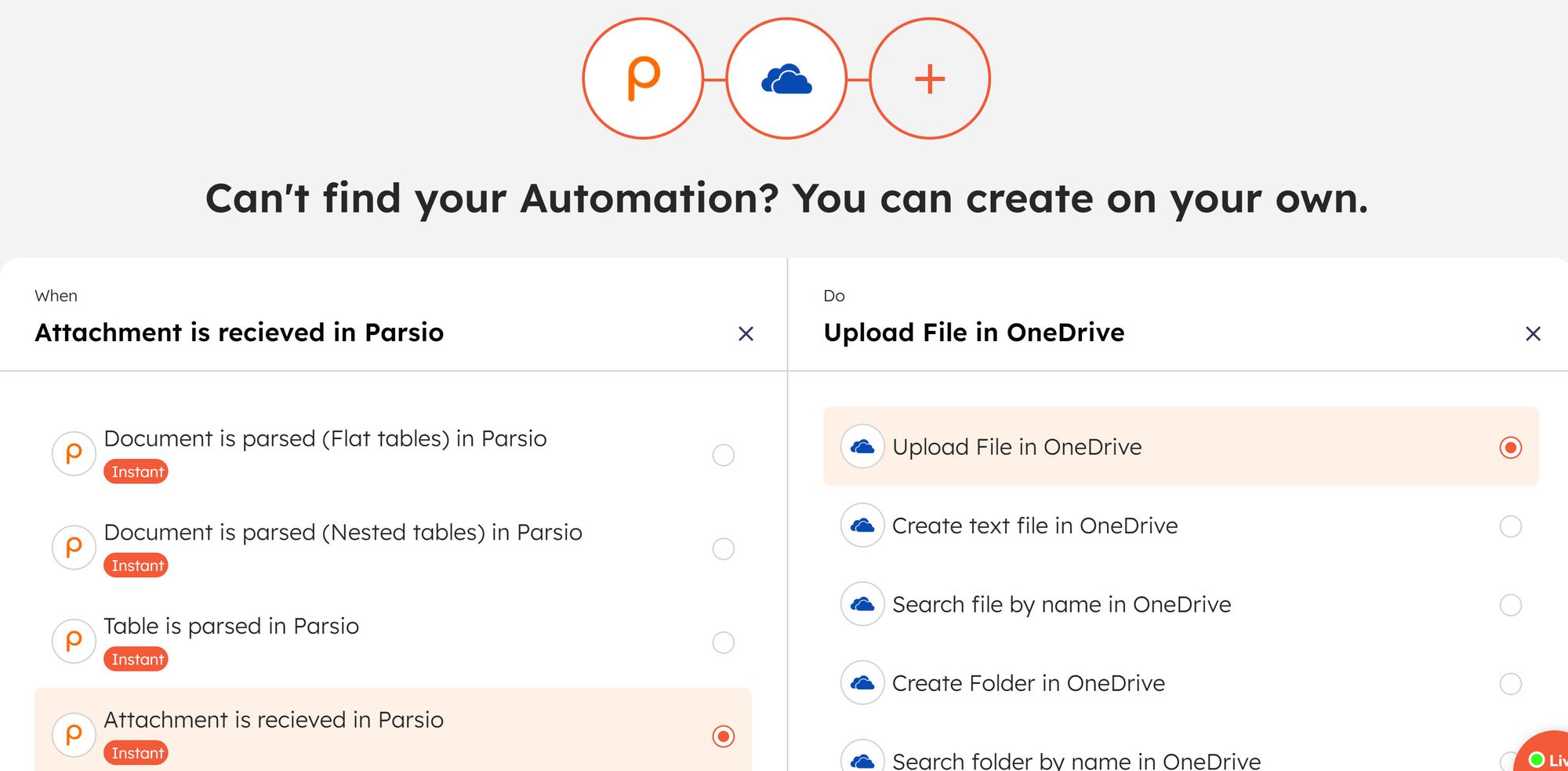Click Parsio icon beside Table is parsed
The width and height of the screenshot is (1568, 771).
tap(74, 642)
